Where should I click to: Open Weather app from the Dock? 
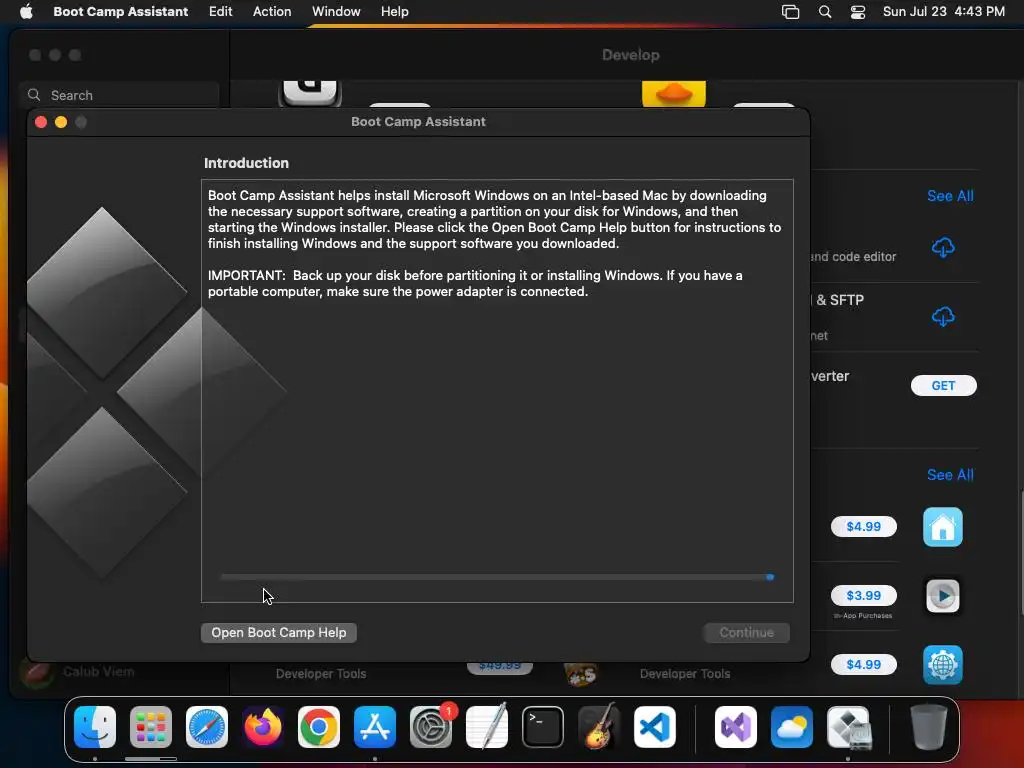792,727
